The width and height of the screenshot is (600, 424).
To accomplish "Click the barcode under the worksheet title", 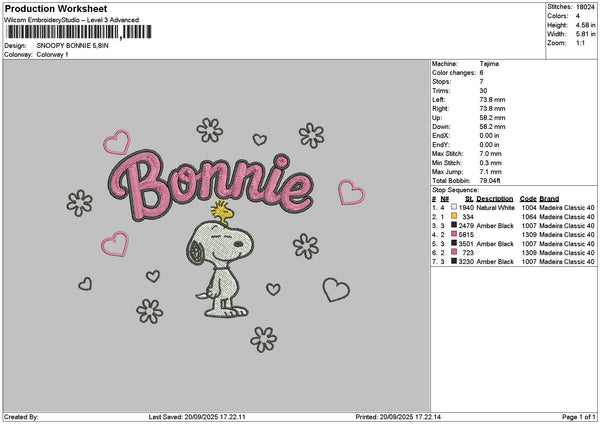I will [79, 32].
